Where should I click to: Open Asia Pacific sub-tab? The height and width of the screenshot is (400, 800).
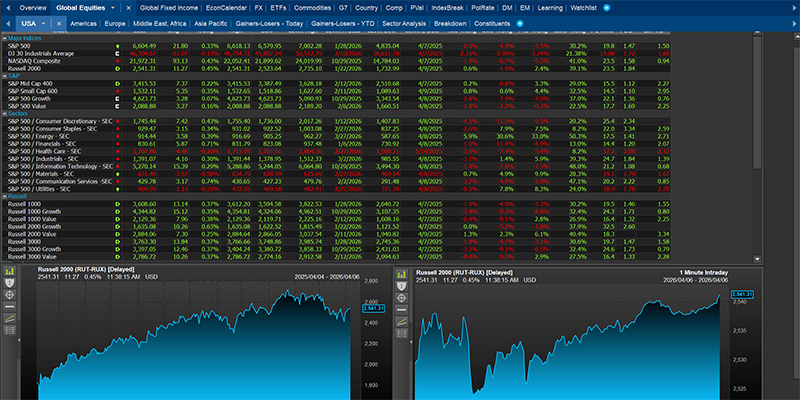(211, 23)
